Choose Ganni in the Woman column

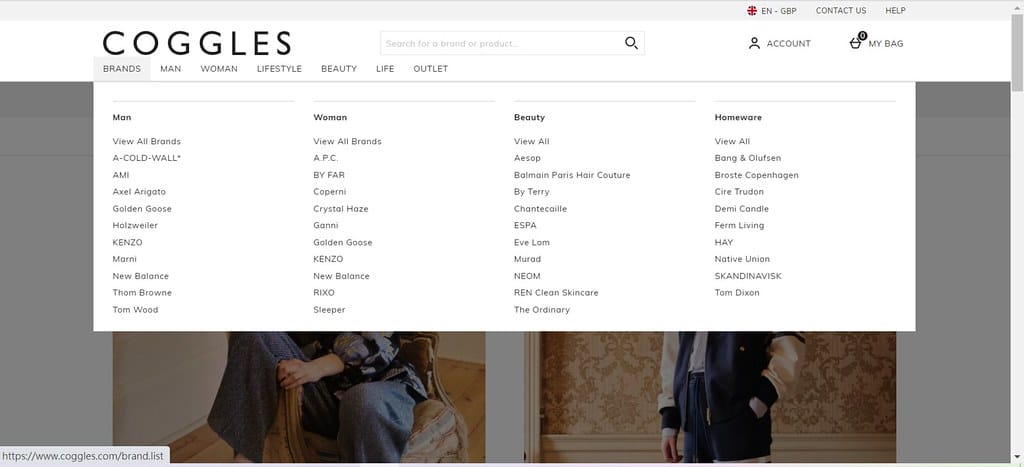tap(325, 226)
